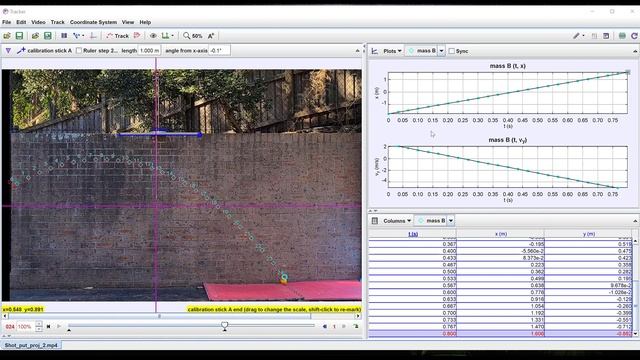Click the paths and trails icon
This screenshot has height=360, width=640.
coord(165,36)
